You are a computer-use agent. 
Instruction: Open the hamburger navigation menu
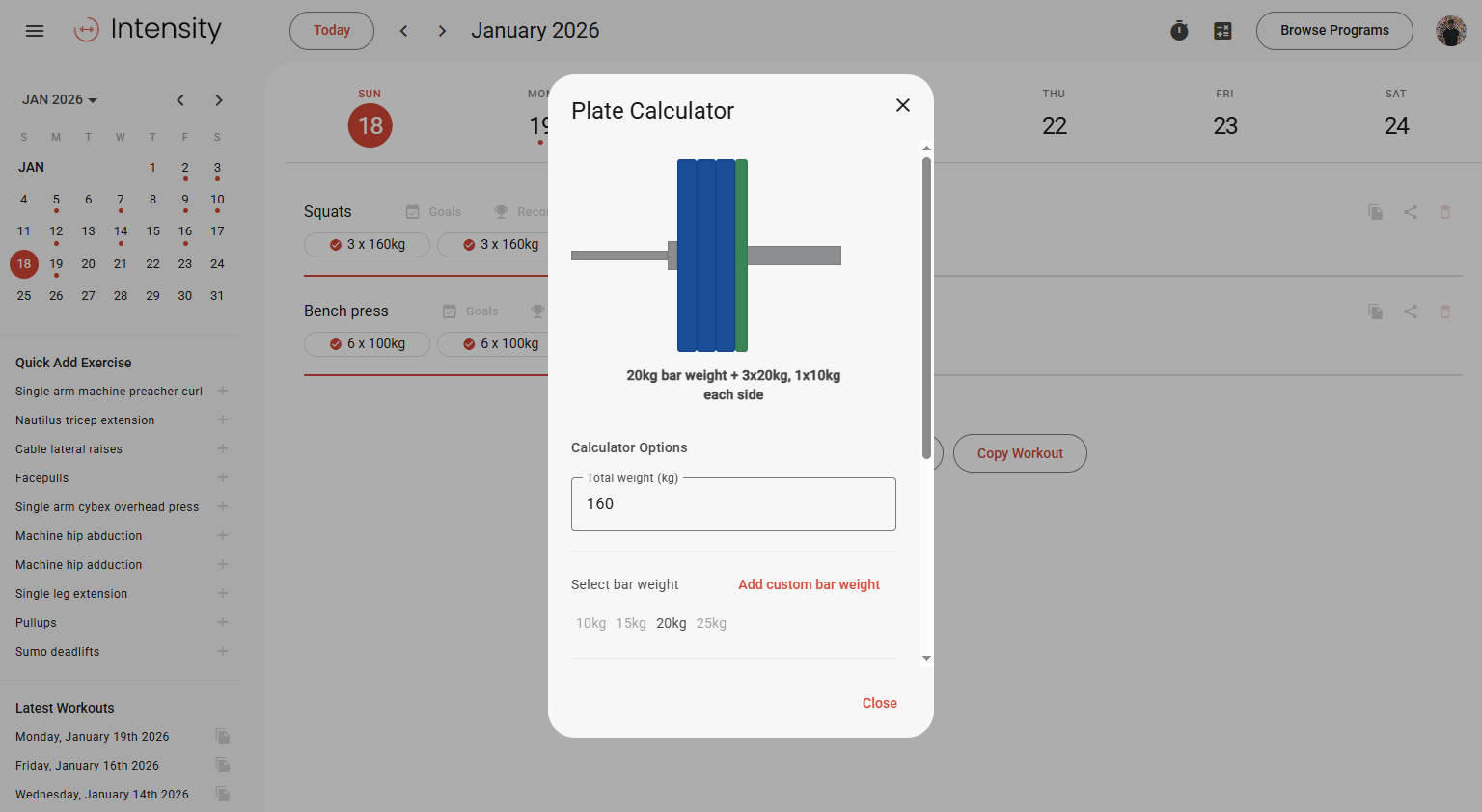click(35, 31)
